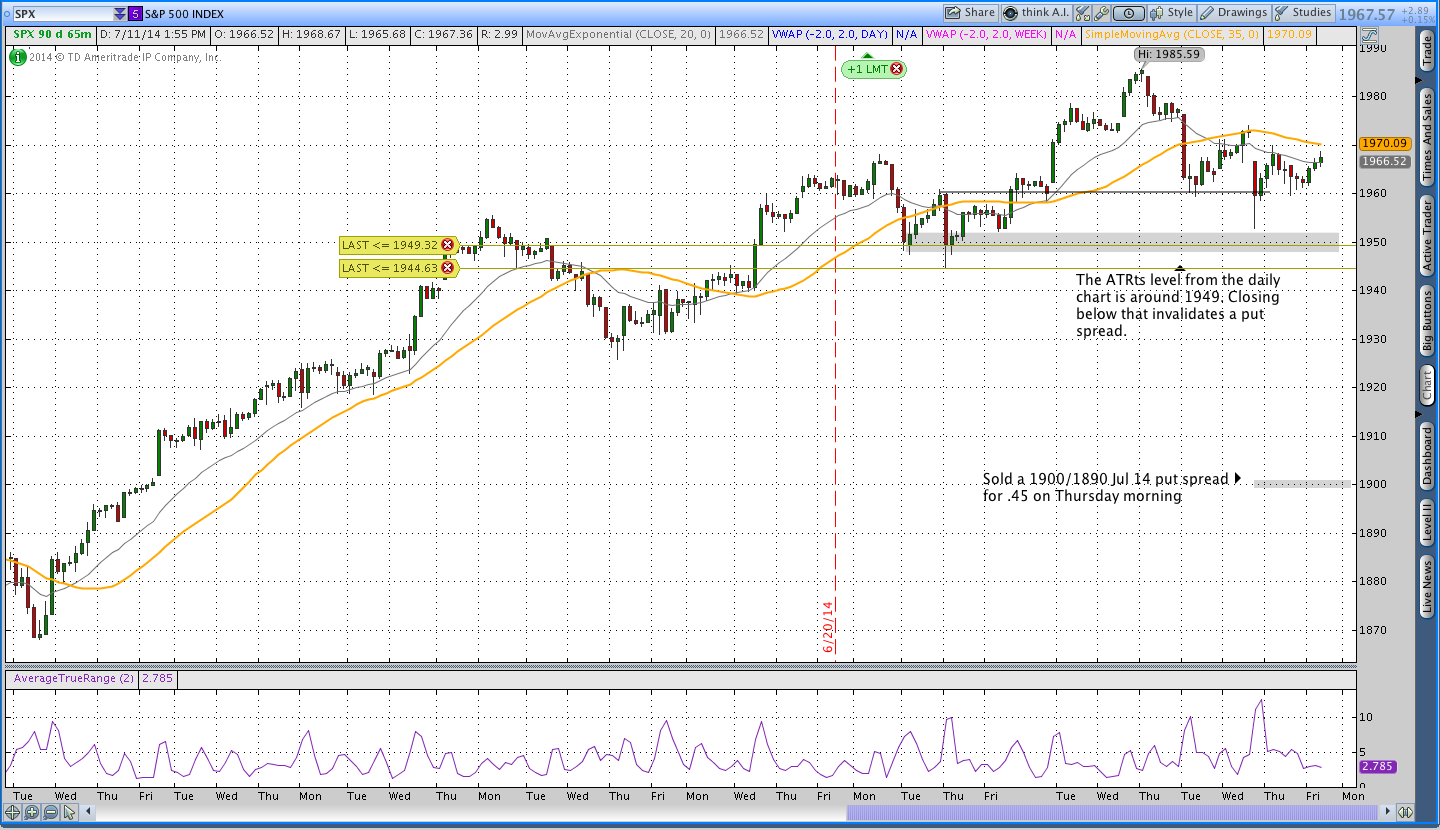Click the VWAP (-2.0, 2.0, DAY) study label
The height and width of the screenshot is (830, 1440).
[x=831, y=34]
